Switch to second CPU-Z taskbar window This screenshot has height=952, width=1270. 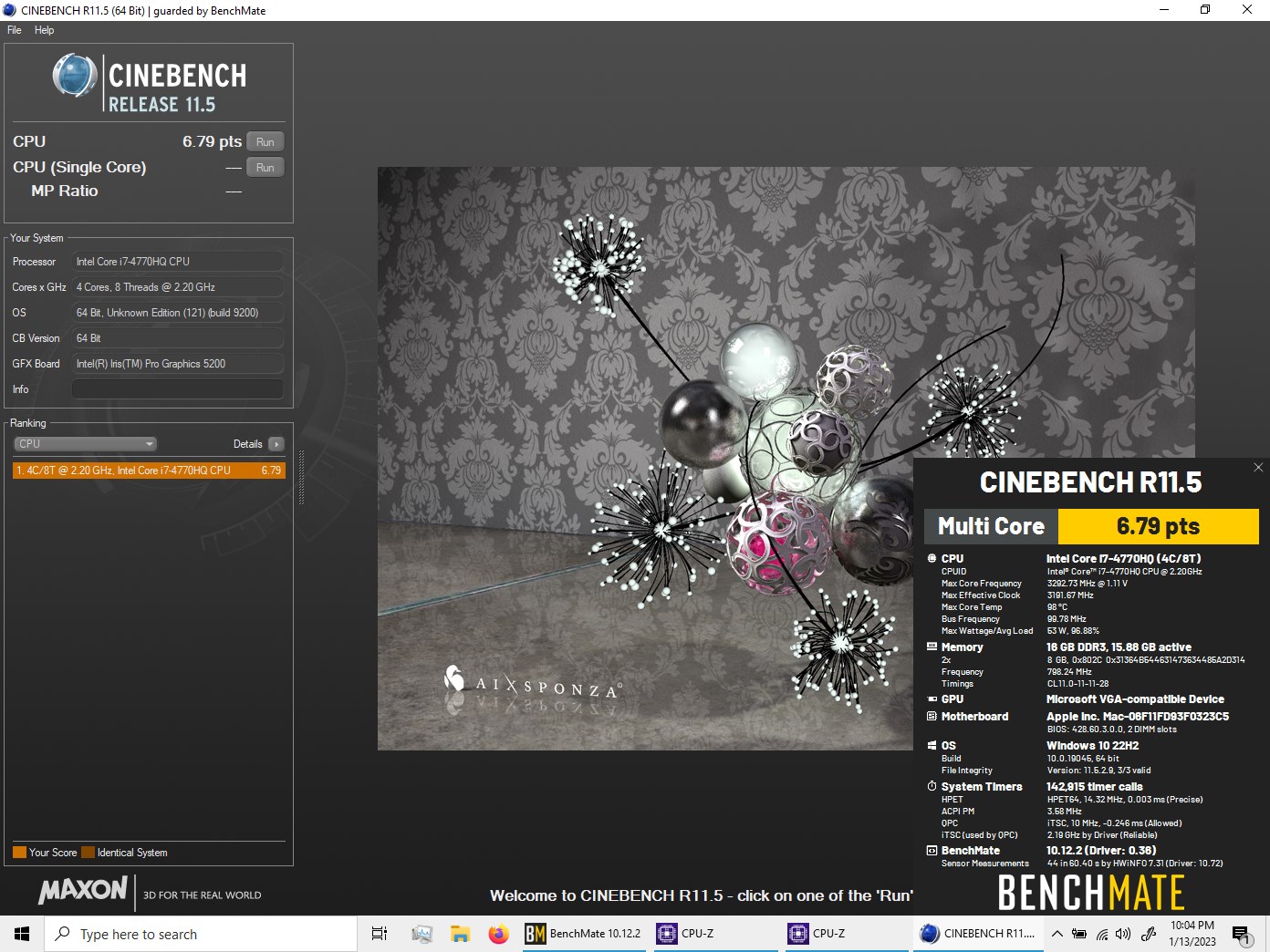[x=848, y=934]
